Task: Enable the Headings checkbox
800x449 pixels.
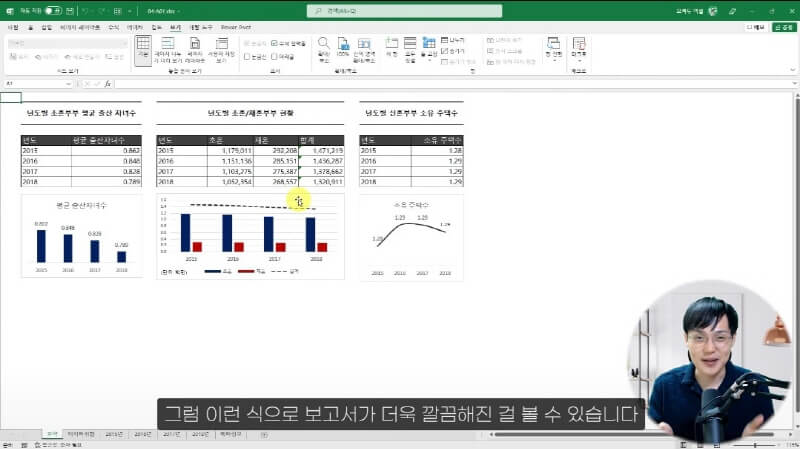Action: coord(274,57)
